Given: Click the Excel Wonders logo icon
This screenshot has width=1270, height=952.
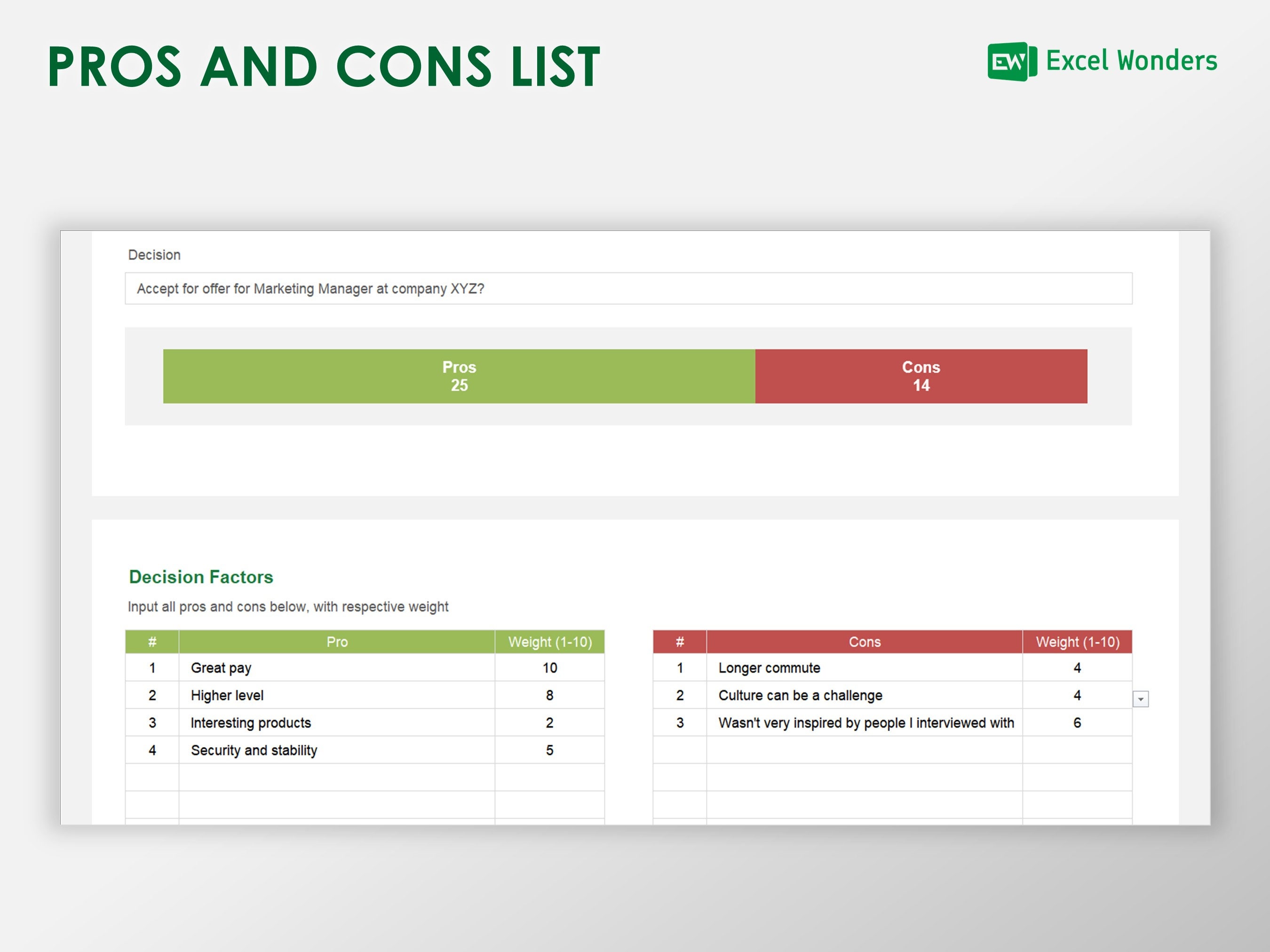Looking at the screenshot, I should click(x=1012, y=62).
